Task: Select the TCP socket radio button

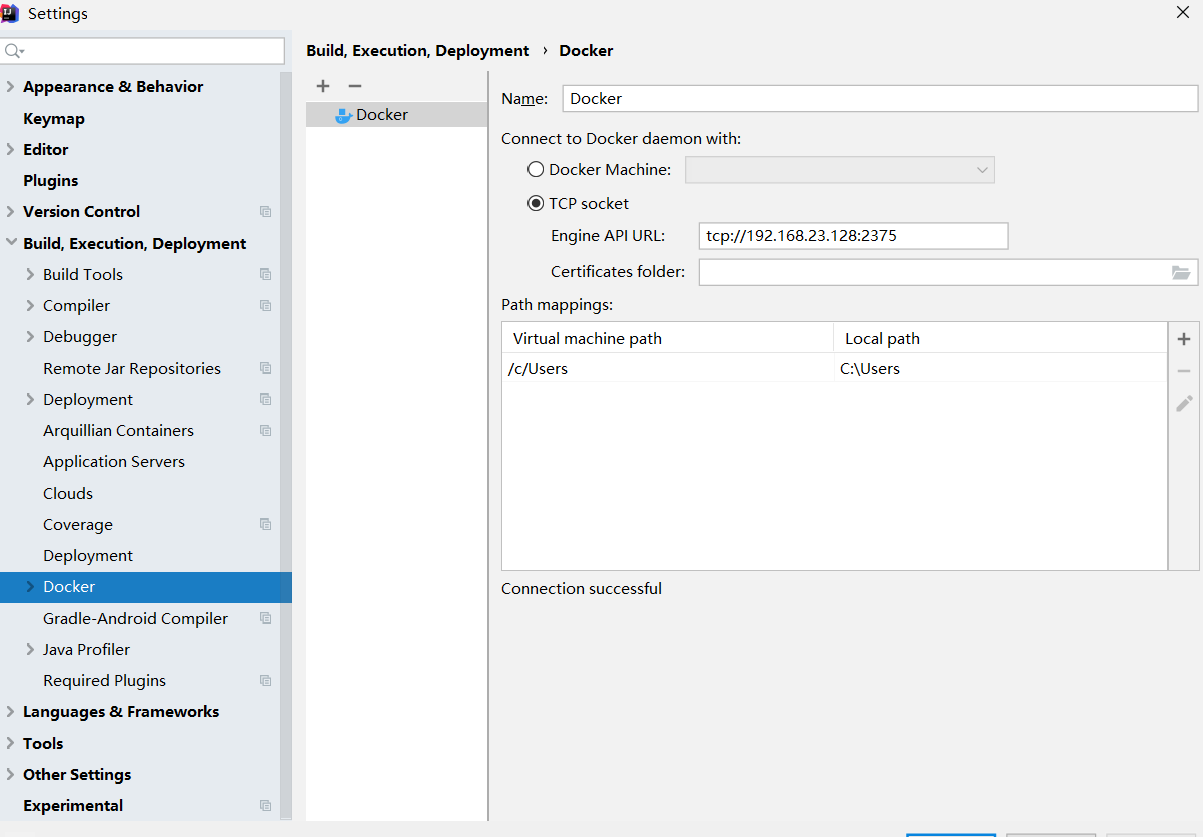Action: coord(536,203)
